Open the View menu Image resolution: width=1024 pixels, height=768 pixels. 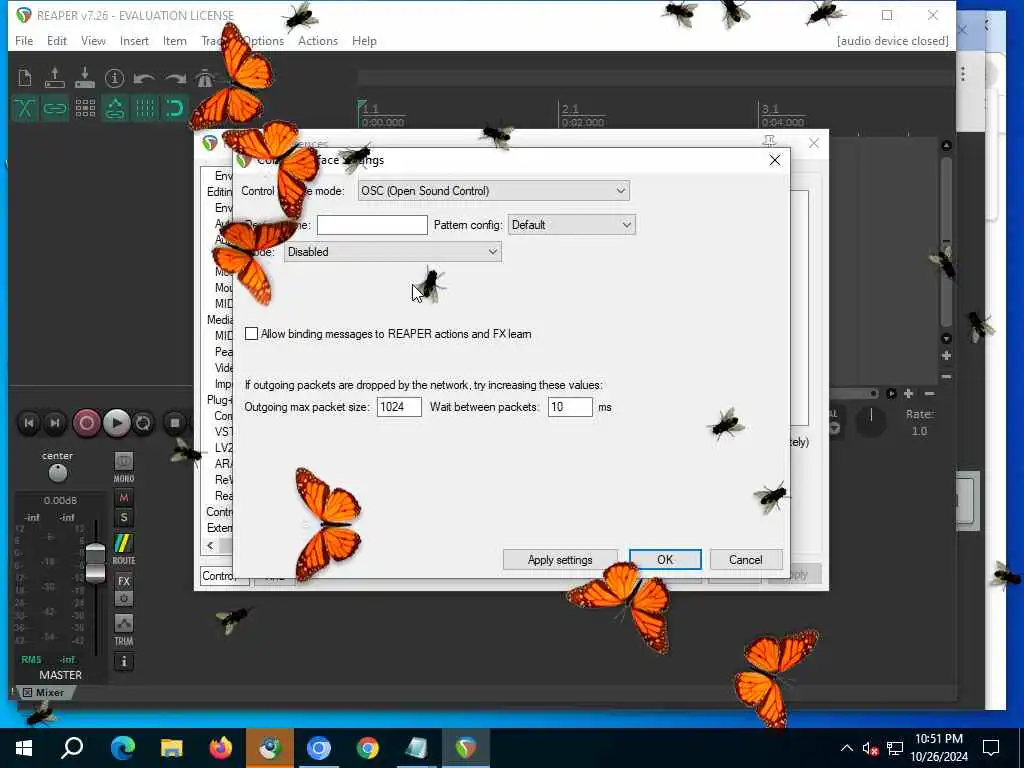(x=93, y=40)
